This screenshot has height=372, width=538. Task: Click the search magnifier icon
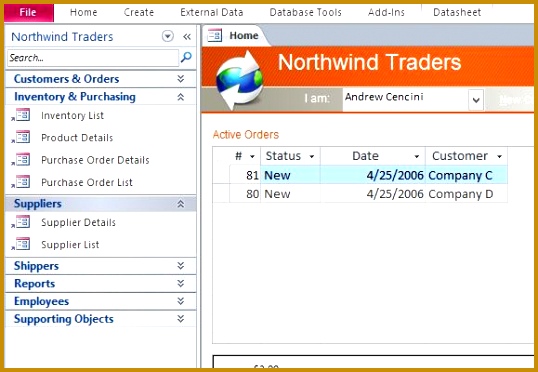186,57
